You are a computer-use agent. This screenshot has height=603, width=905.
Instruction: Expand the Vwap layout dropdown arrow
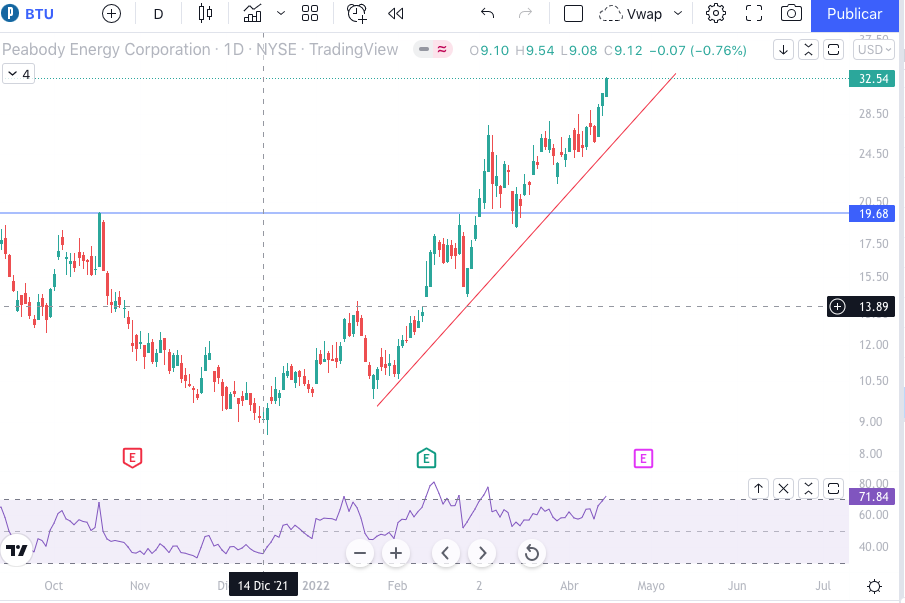pyautogui.click(x=678, y=14)
